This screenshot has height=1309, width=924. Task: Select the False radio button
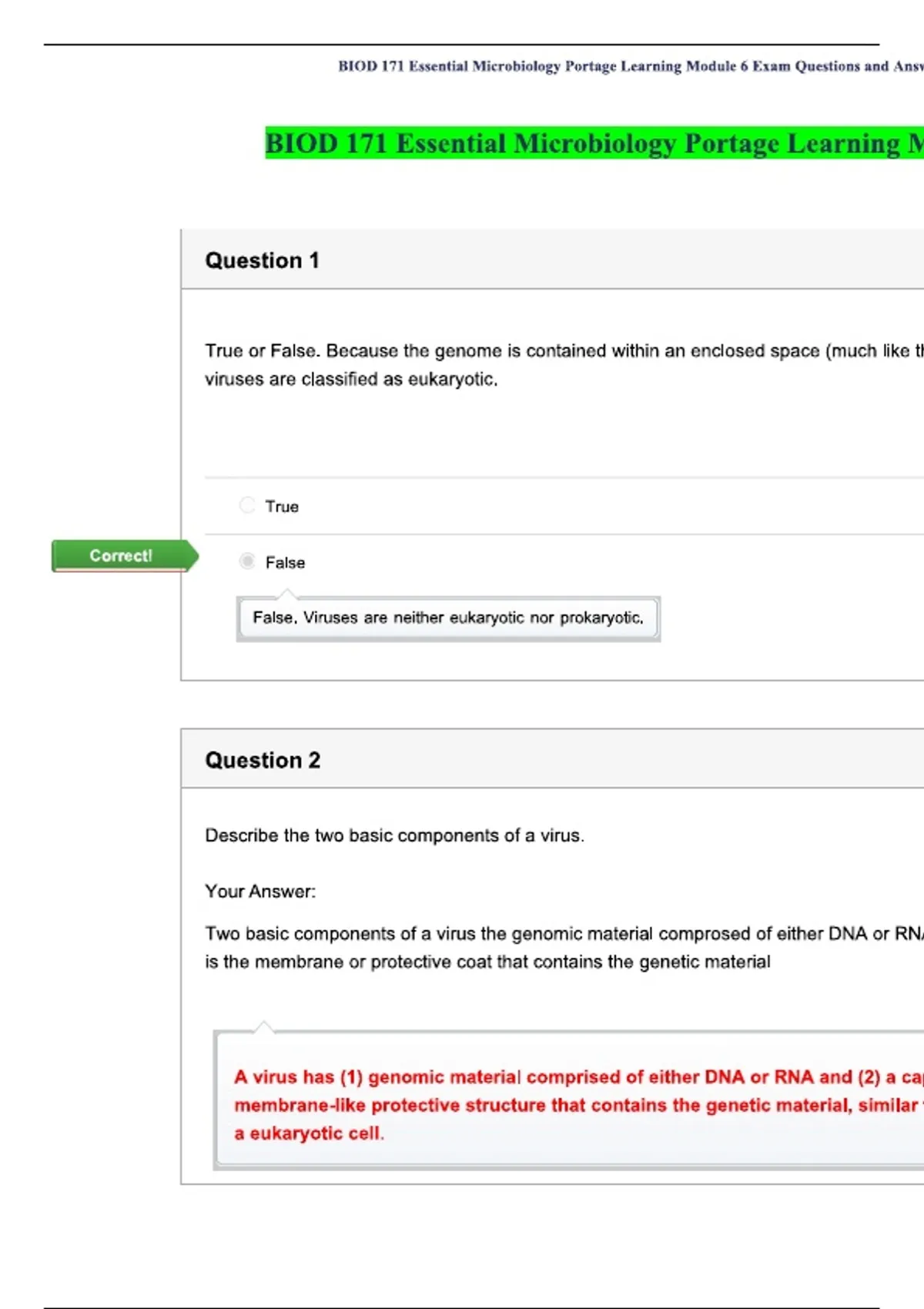(x=247, y=561)
